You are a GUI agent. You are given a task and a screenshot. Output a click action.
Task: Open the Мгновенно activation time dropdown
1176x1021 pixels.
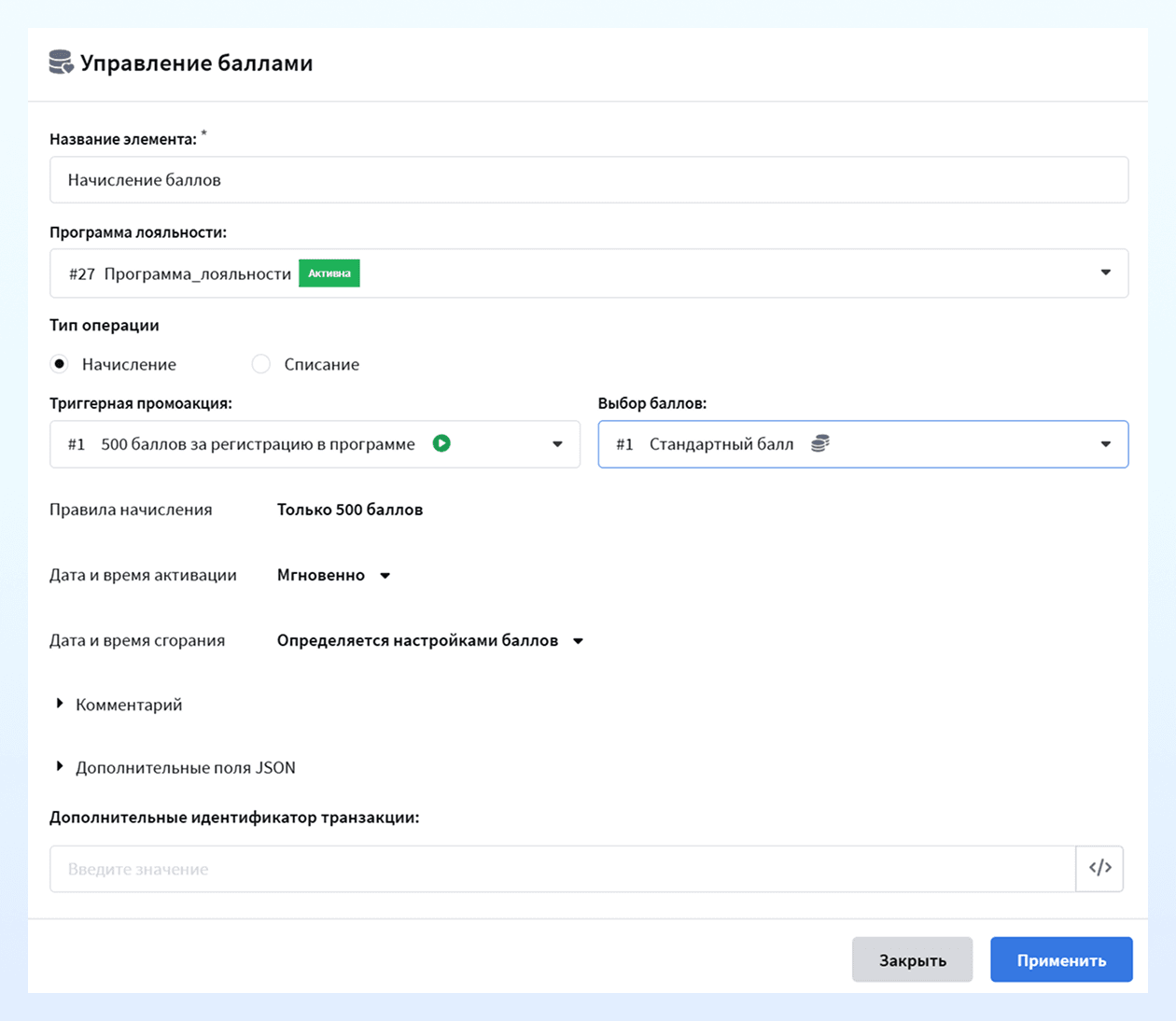point(333,575)
